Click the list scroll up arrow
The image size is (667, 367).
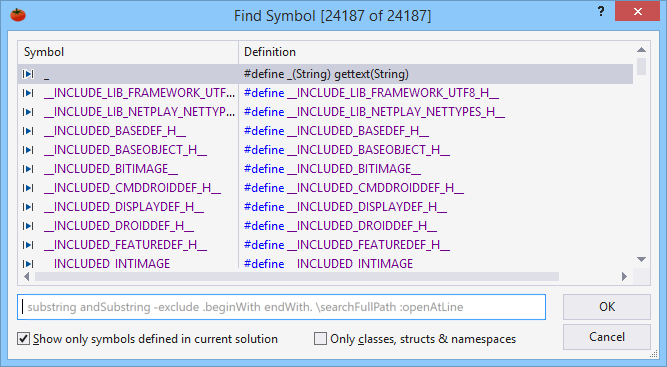click(641, 50)
